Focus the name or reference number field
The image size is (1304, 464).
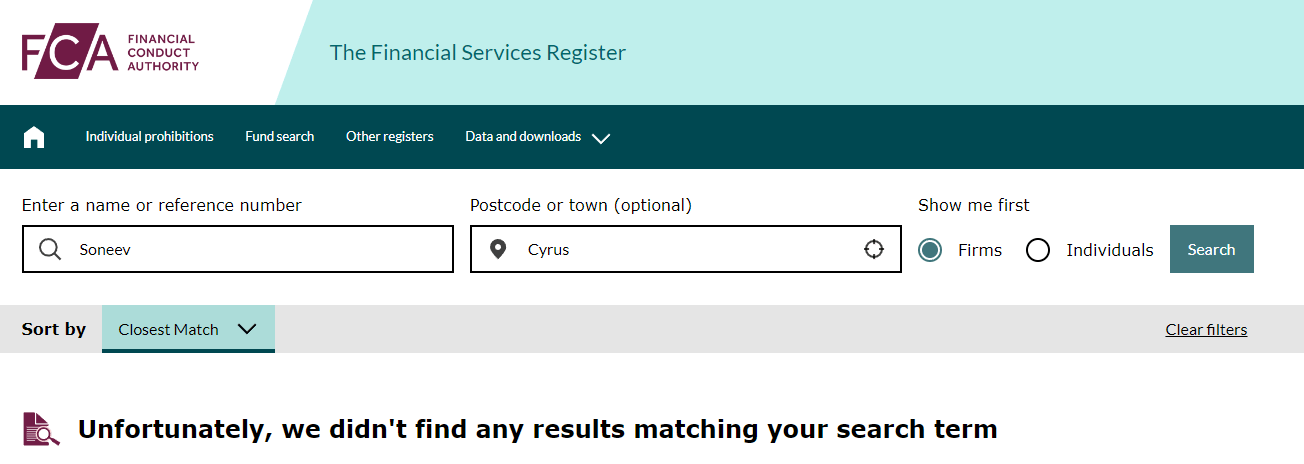pyautogui.click(x=238, y=249)
